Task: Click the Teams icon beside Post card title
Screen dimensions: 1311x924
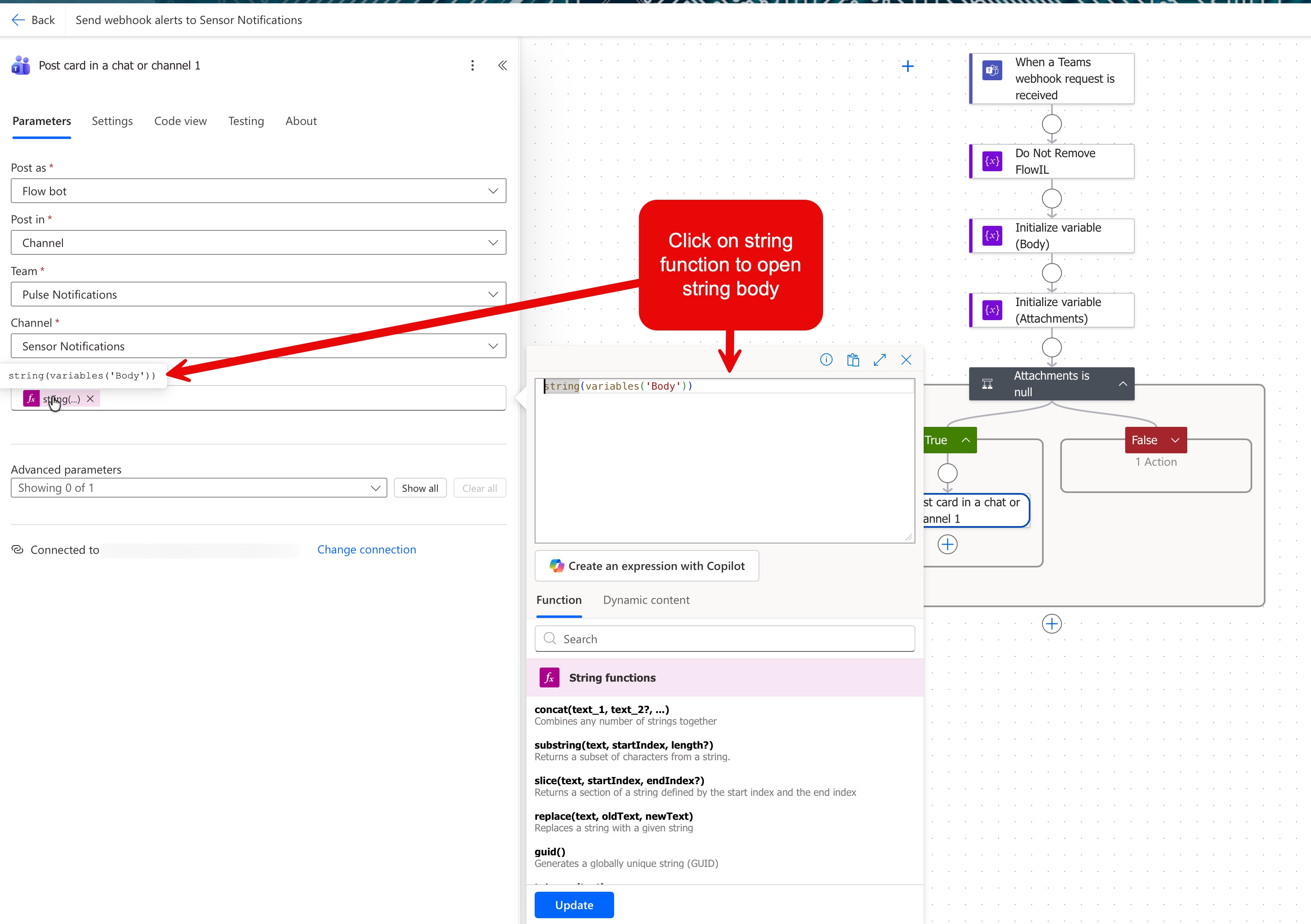Action: 21,66
